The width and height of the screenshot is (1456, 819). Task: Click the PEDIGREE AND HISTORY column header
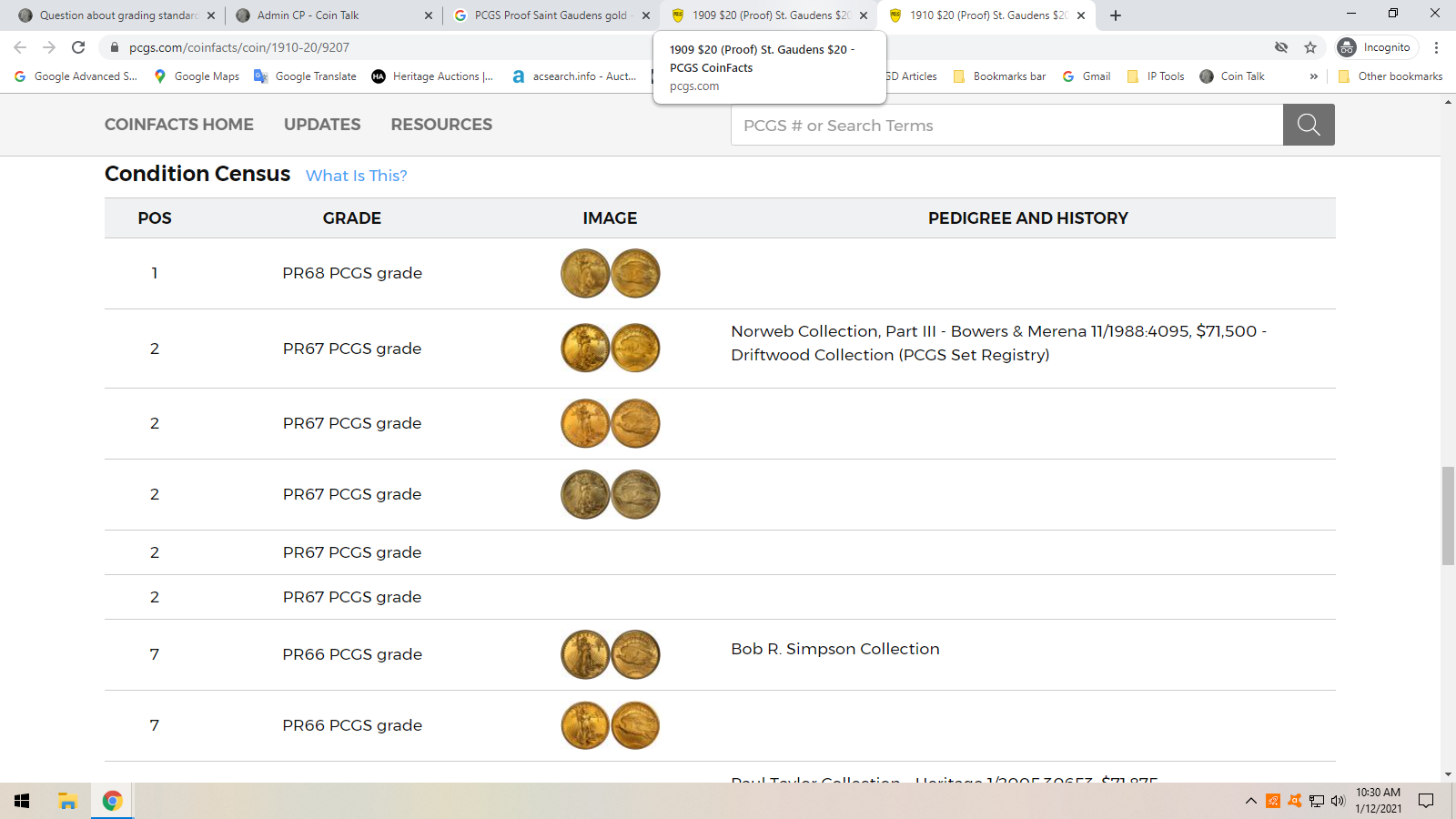pos(1028,218)
